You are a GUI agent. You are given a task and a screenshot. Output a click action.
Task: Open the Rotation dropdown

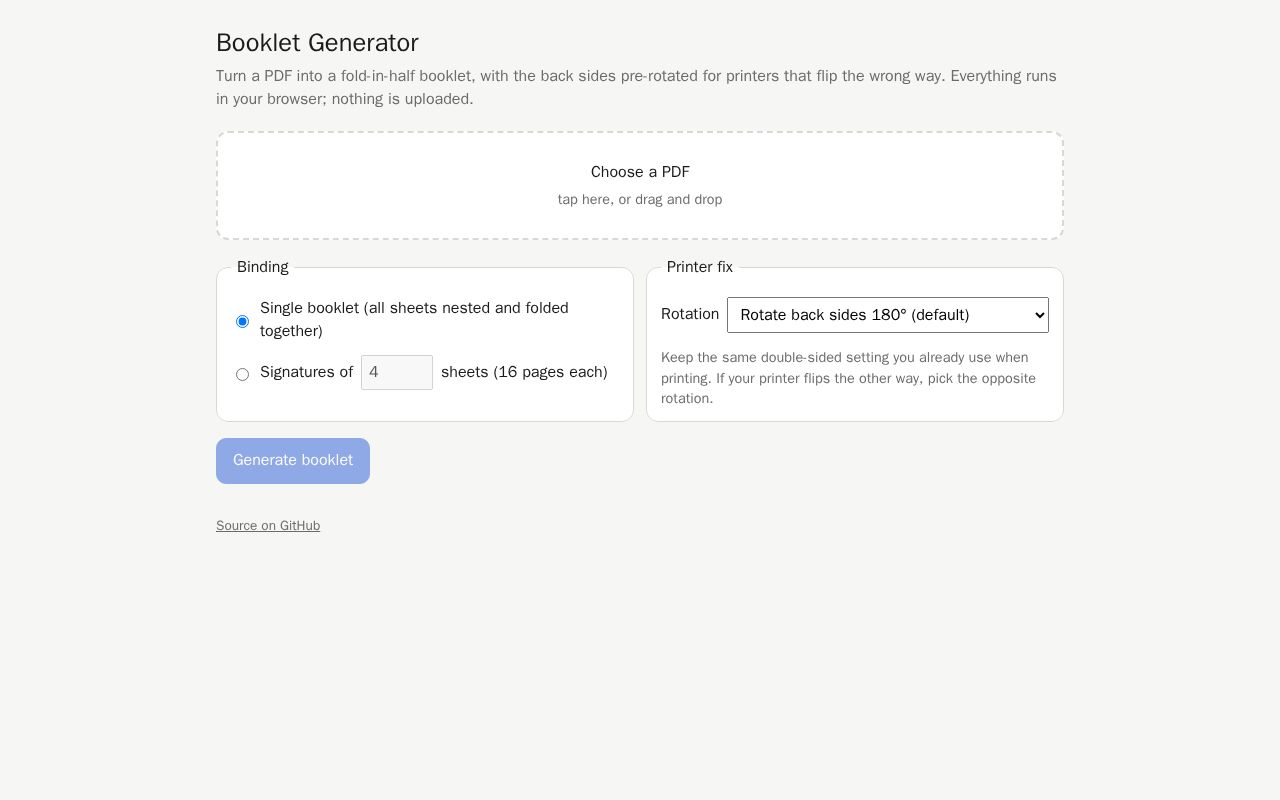tap(887, 315)
